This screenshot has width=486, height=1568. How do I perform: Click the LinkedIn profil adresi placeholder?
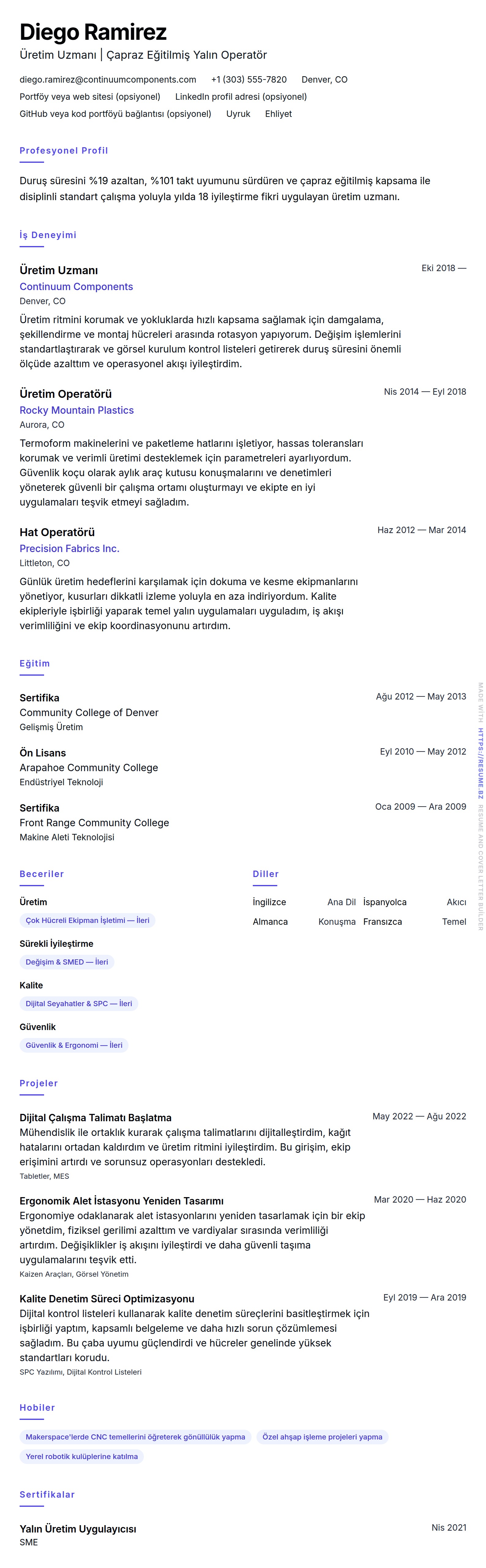pos(241,97)
